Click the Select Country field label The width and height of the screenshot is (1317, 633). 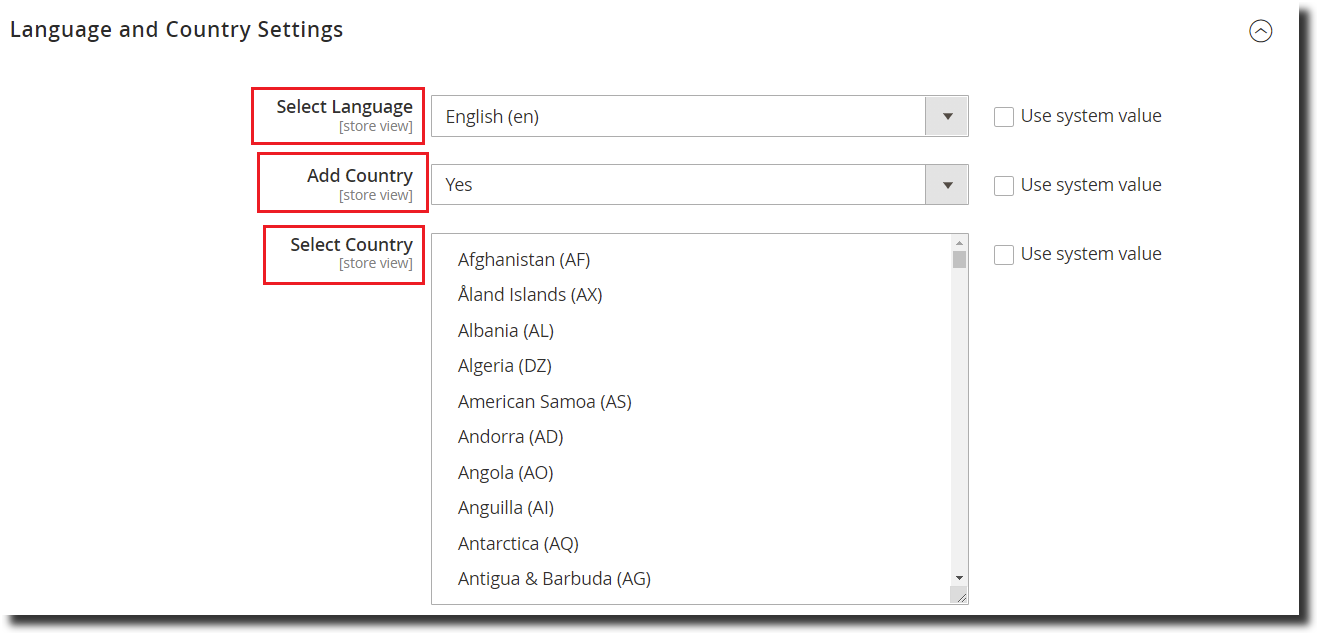[351, 245]
